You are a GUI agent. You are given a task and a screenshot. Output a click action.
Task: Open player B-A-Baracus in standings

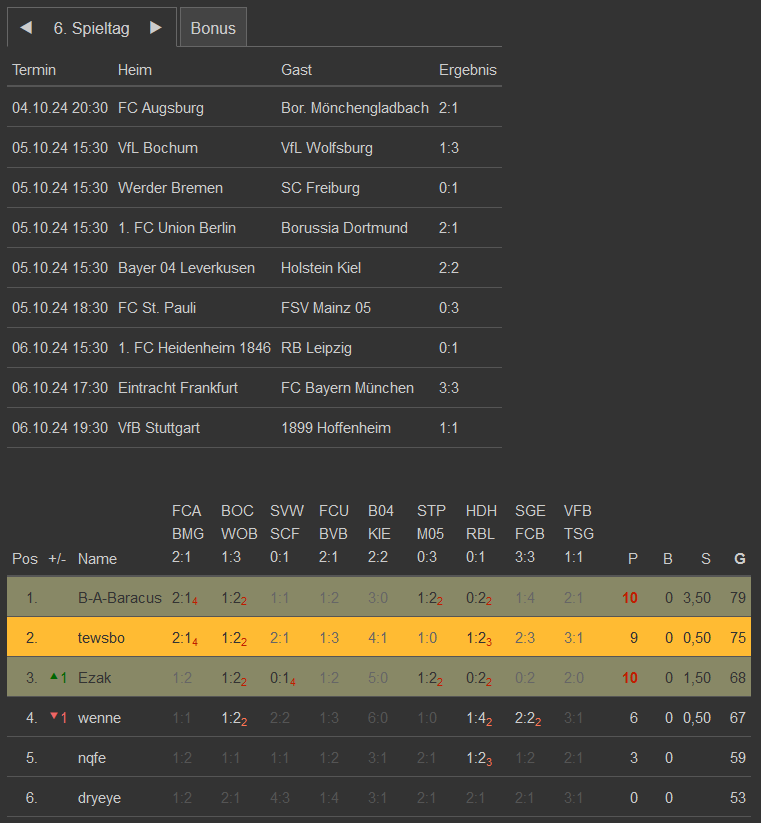point(119,598)
